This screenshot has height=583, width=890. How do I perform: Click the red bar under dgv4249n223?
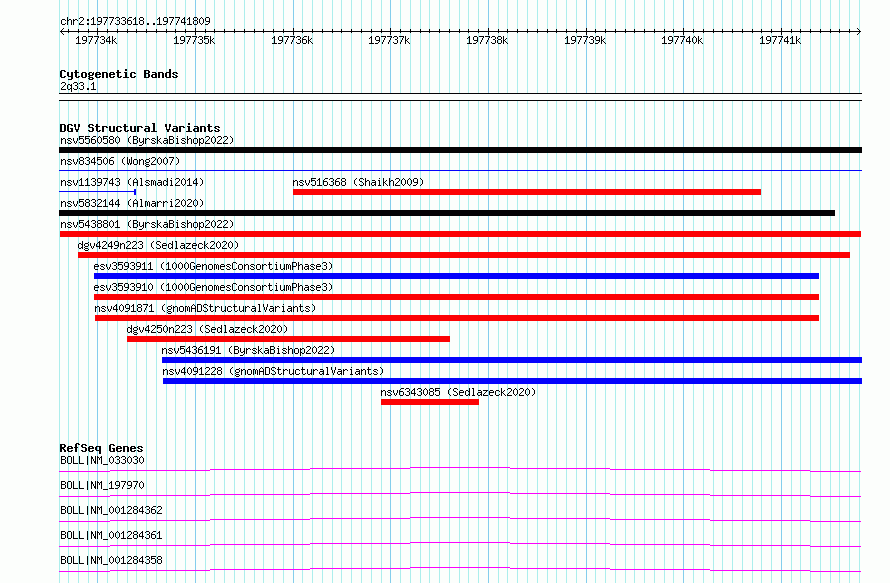[464, 255]
